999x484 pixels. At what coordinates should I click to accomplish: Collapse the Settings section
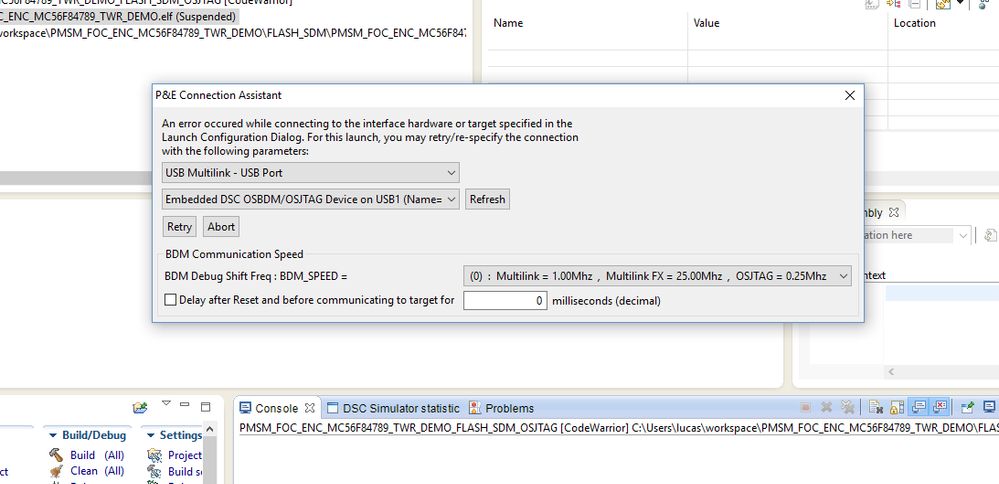click(152, 436)
